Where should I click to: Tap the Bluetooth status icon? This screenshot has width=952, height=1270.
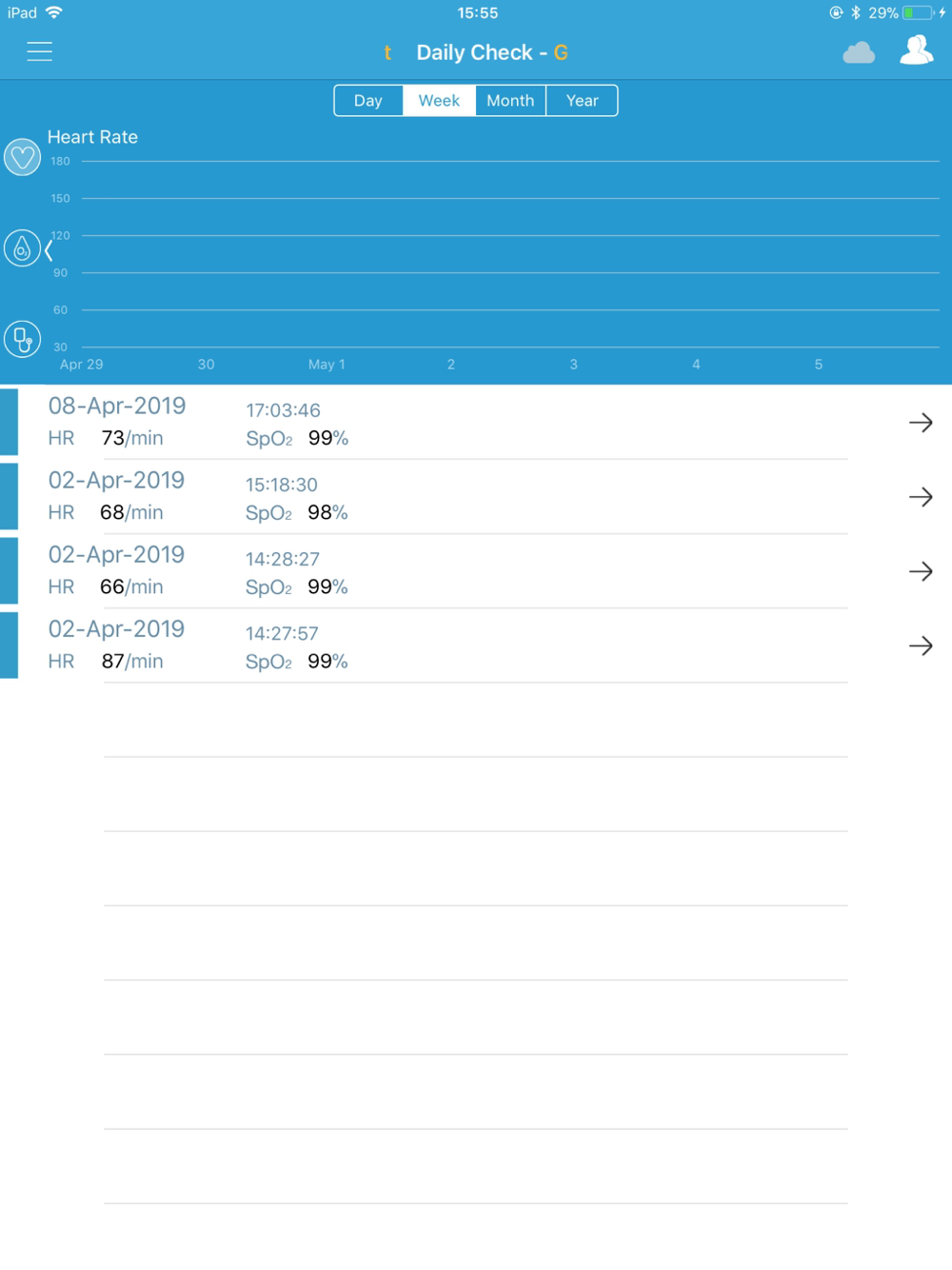click(x=856, y=12)
